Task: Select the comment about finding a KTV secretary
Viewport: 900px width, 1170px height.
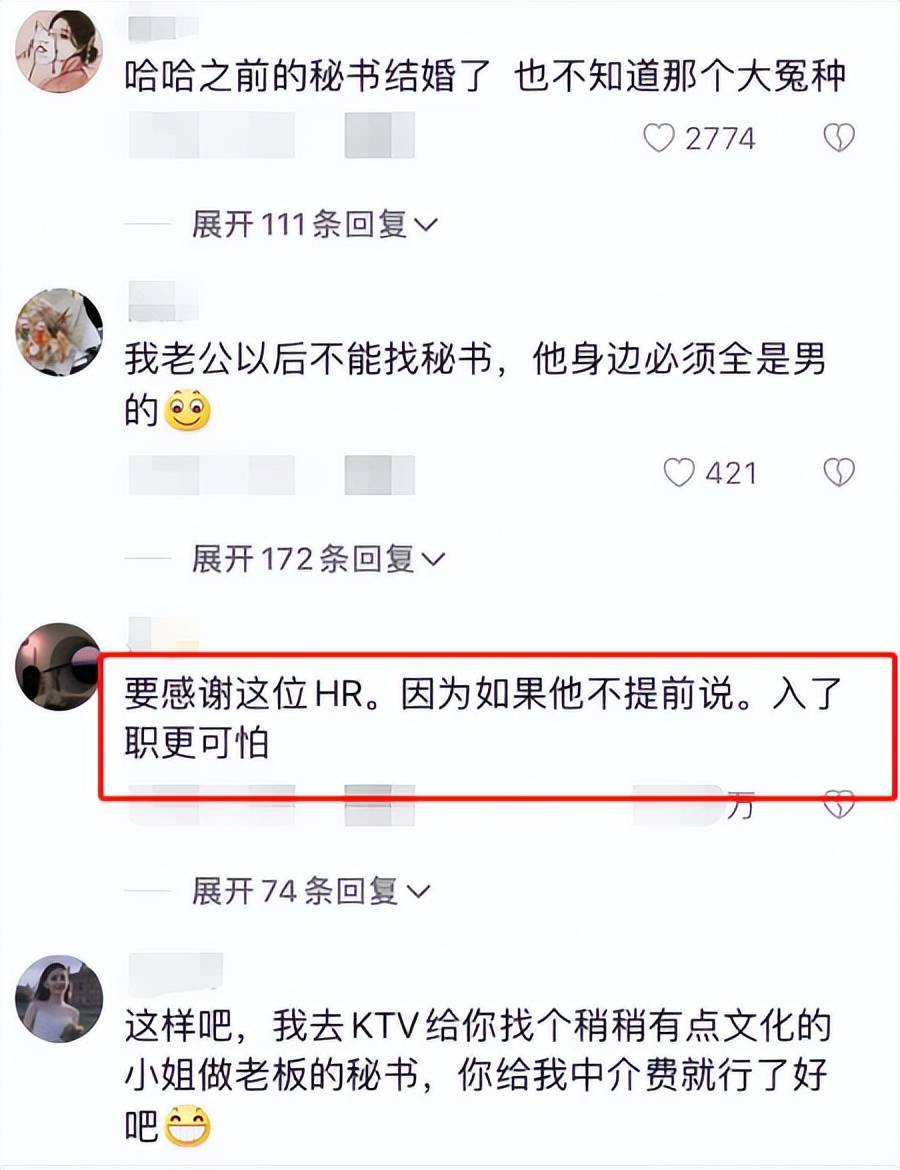Action: [x=478, y=1075]
